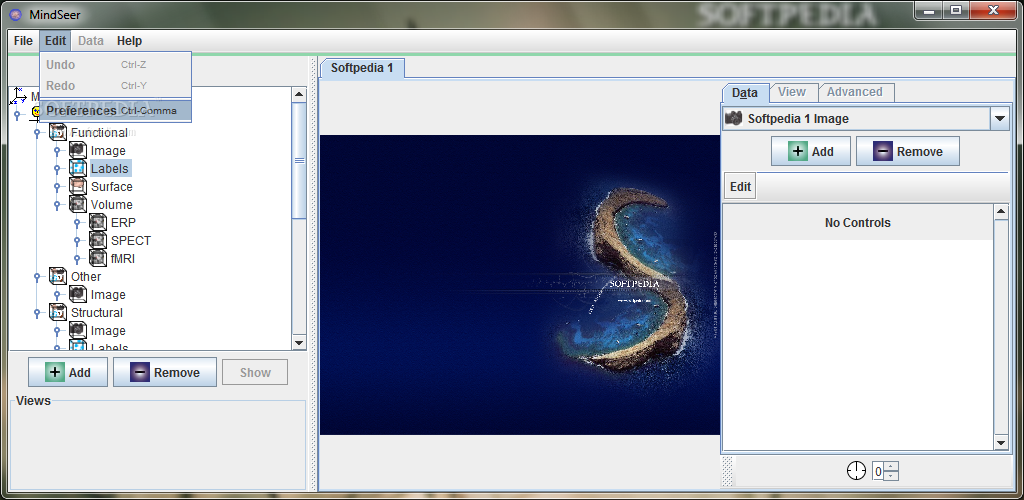Click Remove button below the data tree
This screenshot has width=1024, height=500.
click(x=165, y=373)
